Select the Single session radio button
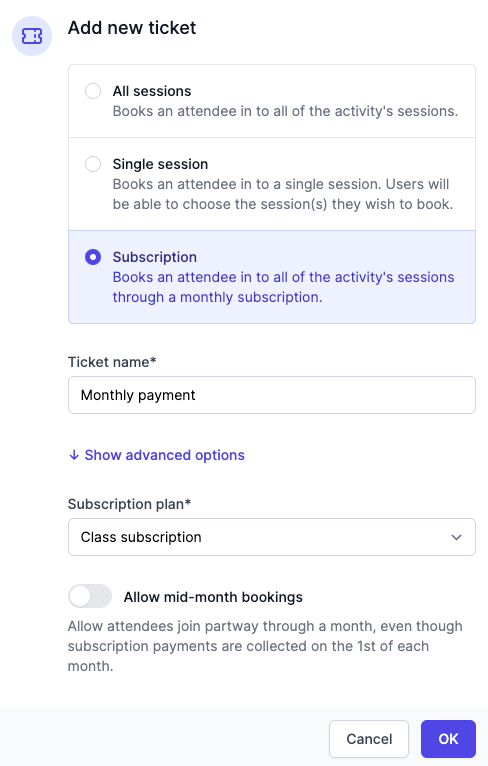The height and width of the screenshot is (766, 488). (93, 164)
